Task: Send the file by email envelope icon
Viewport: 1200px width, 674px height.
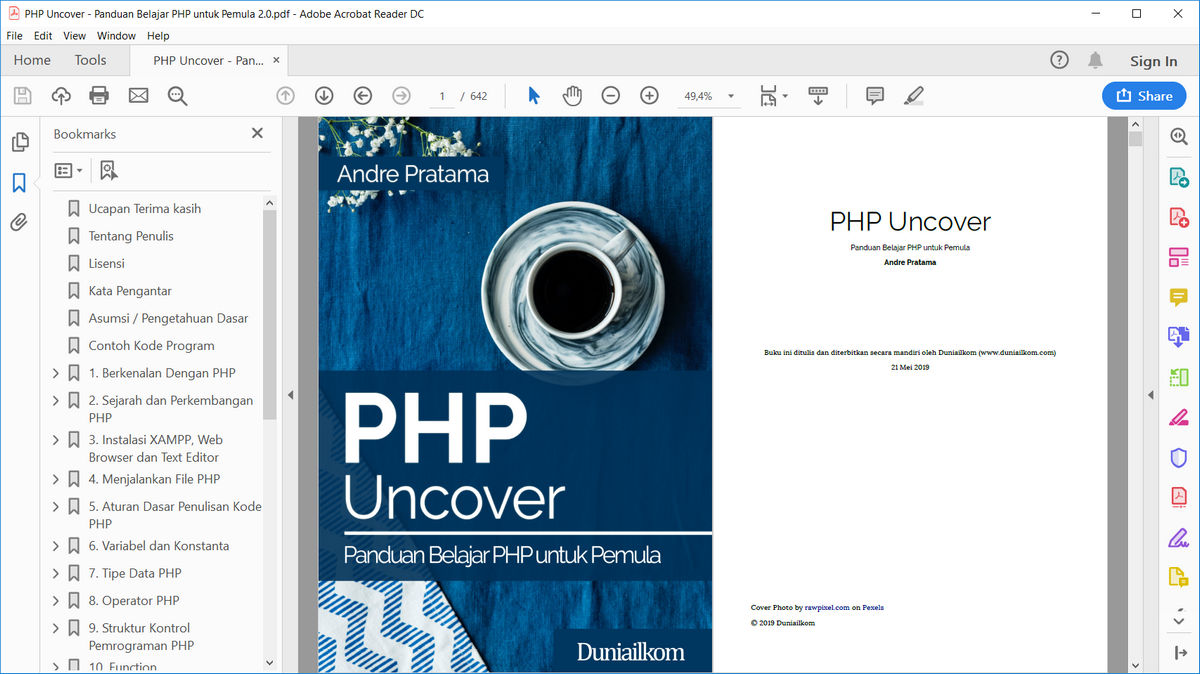Action: tap(138, 96)
